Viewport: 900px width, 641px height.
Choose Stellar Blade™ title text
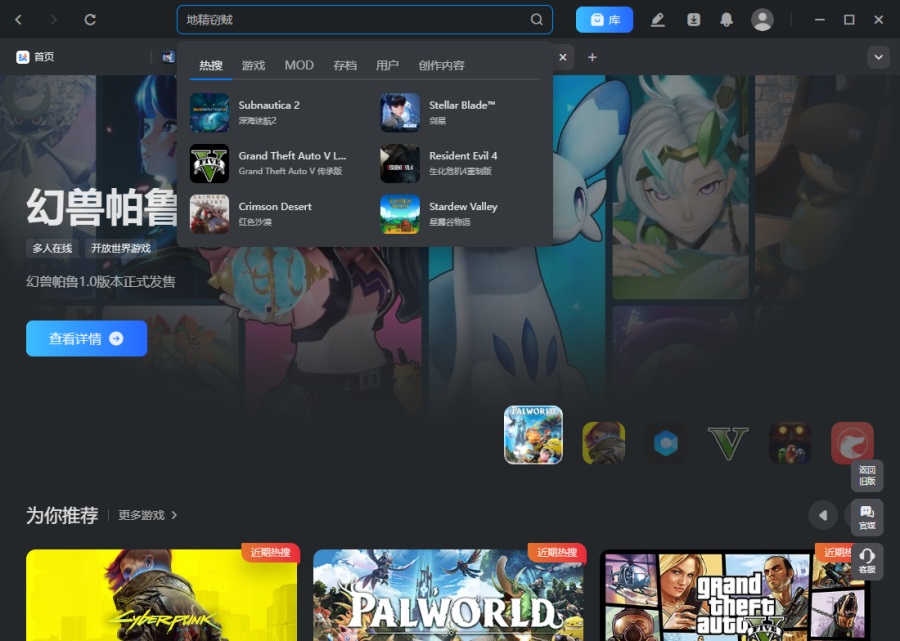[462, 105]
